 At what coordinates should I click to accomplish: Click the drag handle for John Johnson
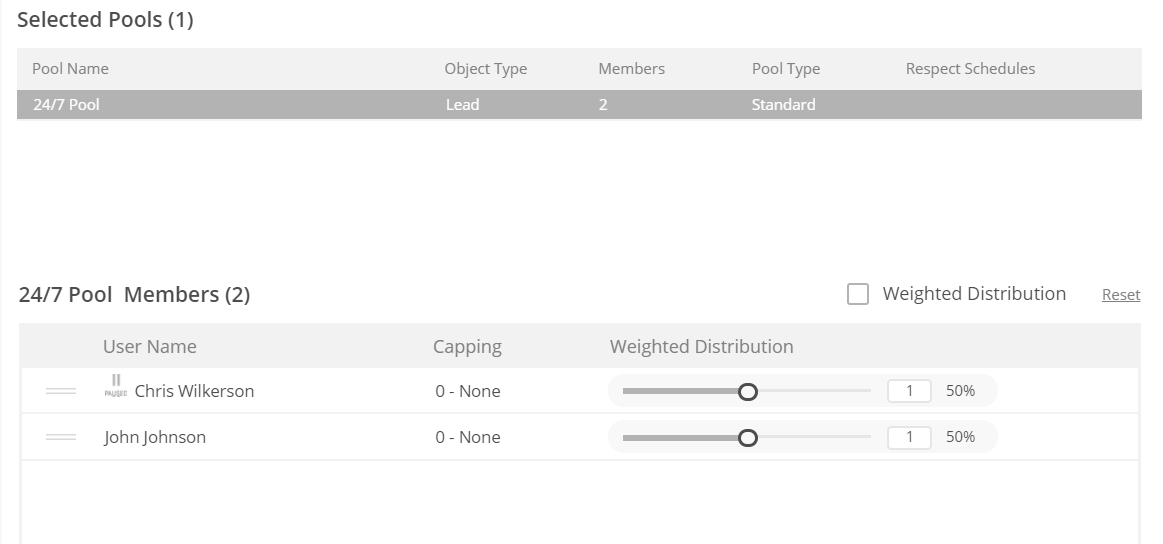click(61, 437)
